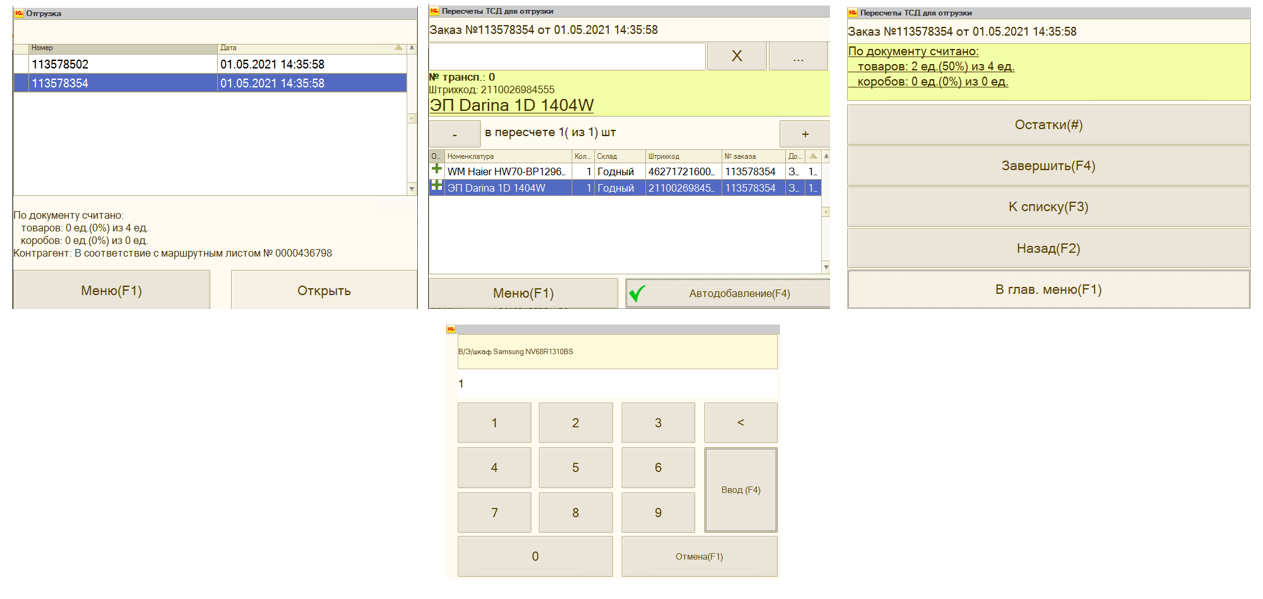The image size is (1263, 599).
Task: Click the ЭП Darina 1D 1404W heading link
Action: [511, 105]
